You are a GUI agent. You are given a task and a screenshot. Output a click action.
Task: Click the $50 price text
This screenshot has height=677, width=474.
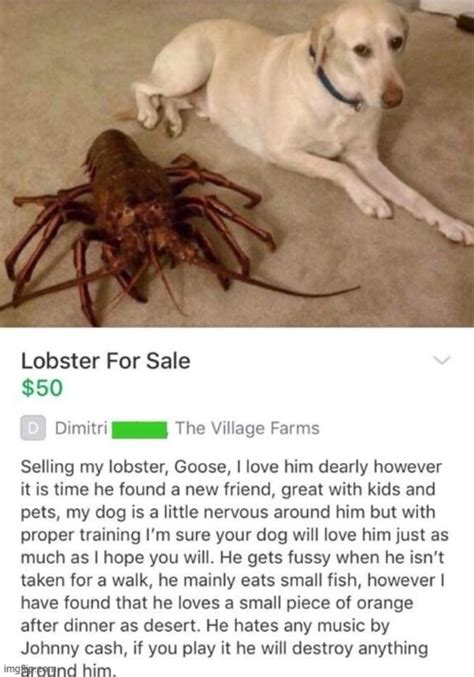pyautogui.click(x=42, y=388)
